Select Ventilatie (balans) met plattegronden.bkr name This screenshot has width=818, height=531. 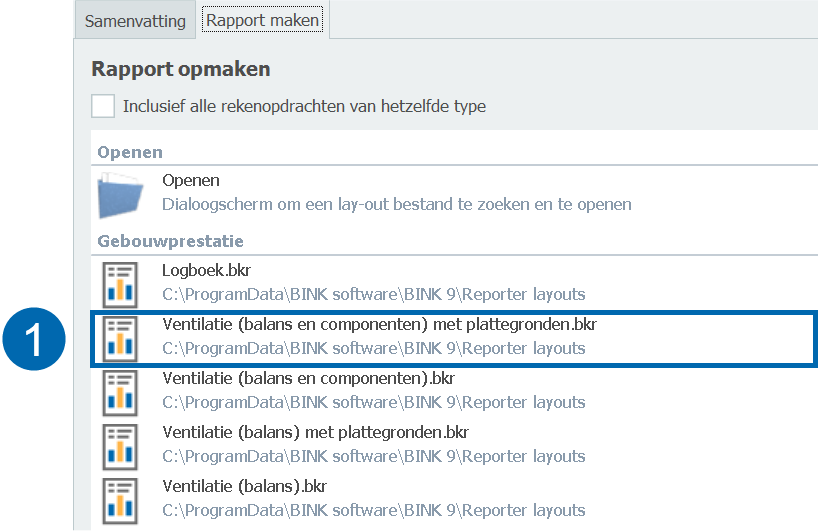(315, 433)
